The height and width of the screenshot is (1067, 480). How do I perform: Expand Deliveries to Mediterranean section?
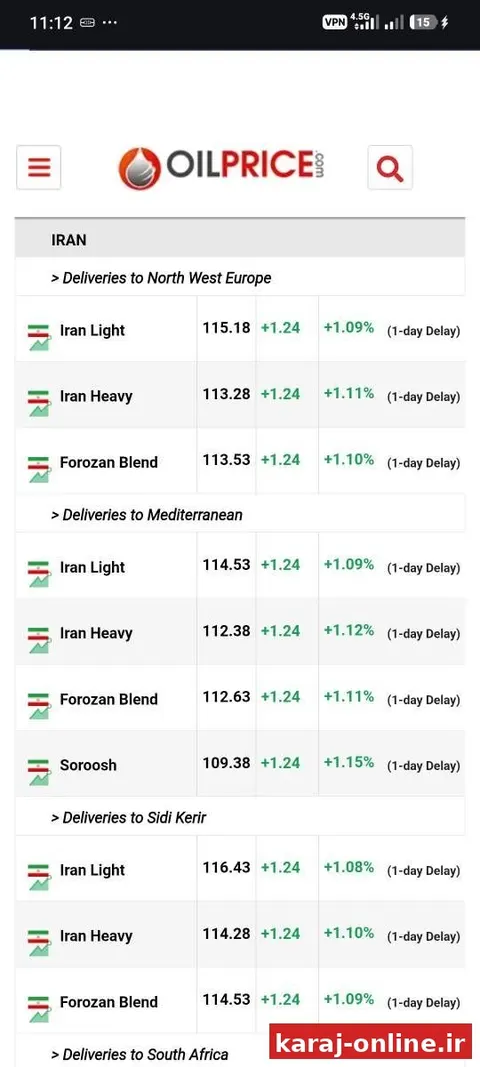pos(146,514)
